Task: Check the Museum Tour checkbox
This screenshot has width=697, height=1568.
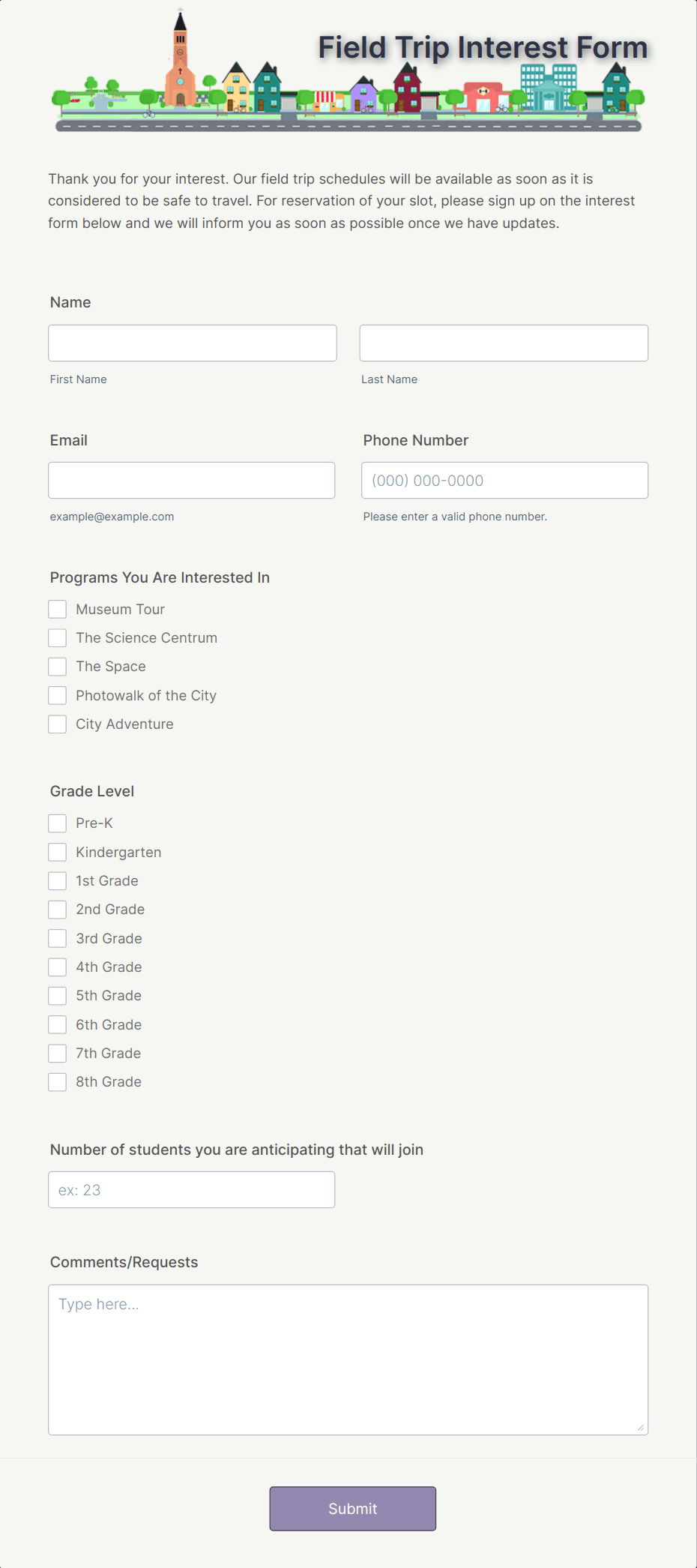Action: pyautogui.click(x=57, y=609)
